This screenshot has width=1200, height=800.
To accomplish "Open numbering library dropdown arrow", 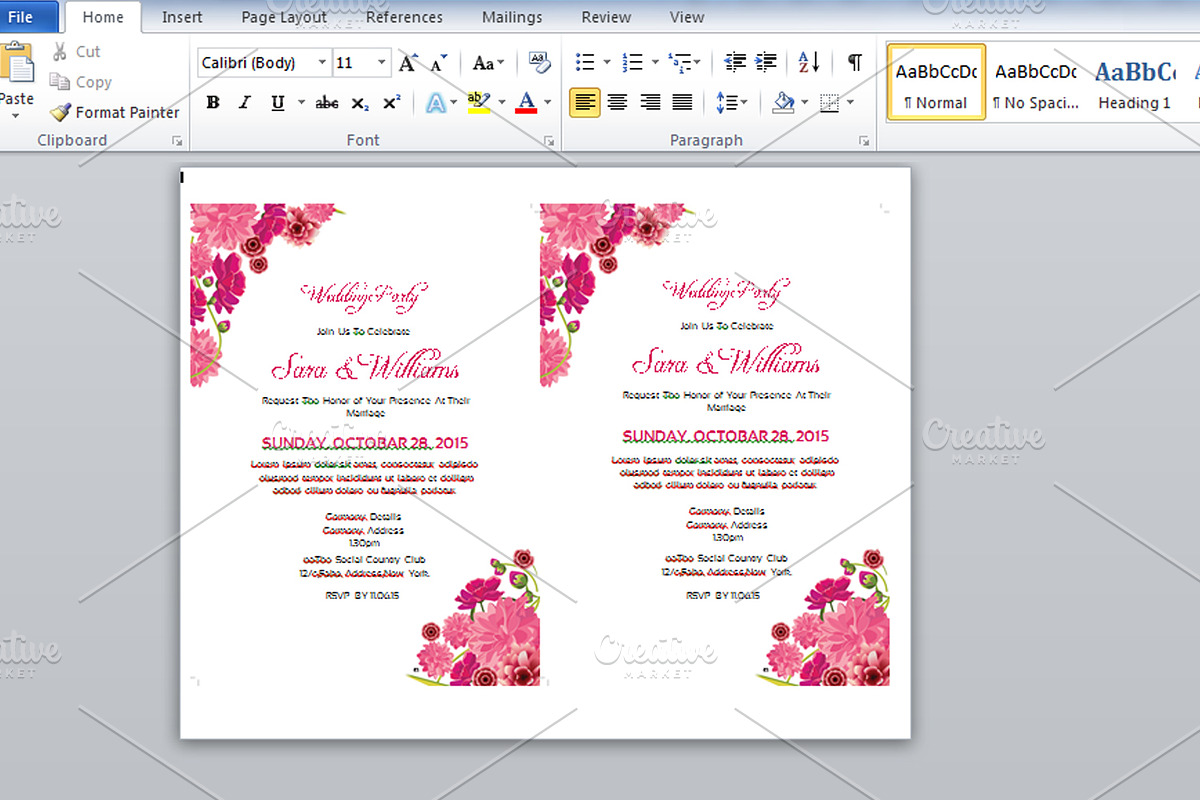I will coord(654,63).
